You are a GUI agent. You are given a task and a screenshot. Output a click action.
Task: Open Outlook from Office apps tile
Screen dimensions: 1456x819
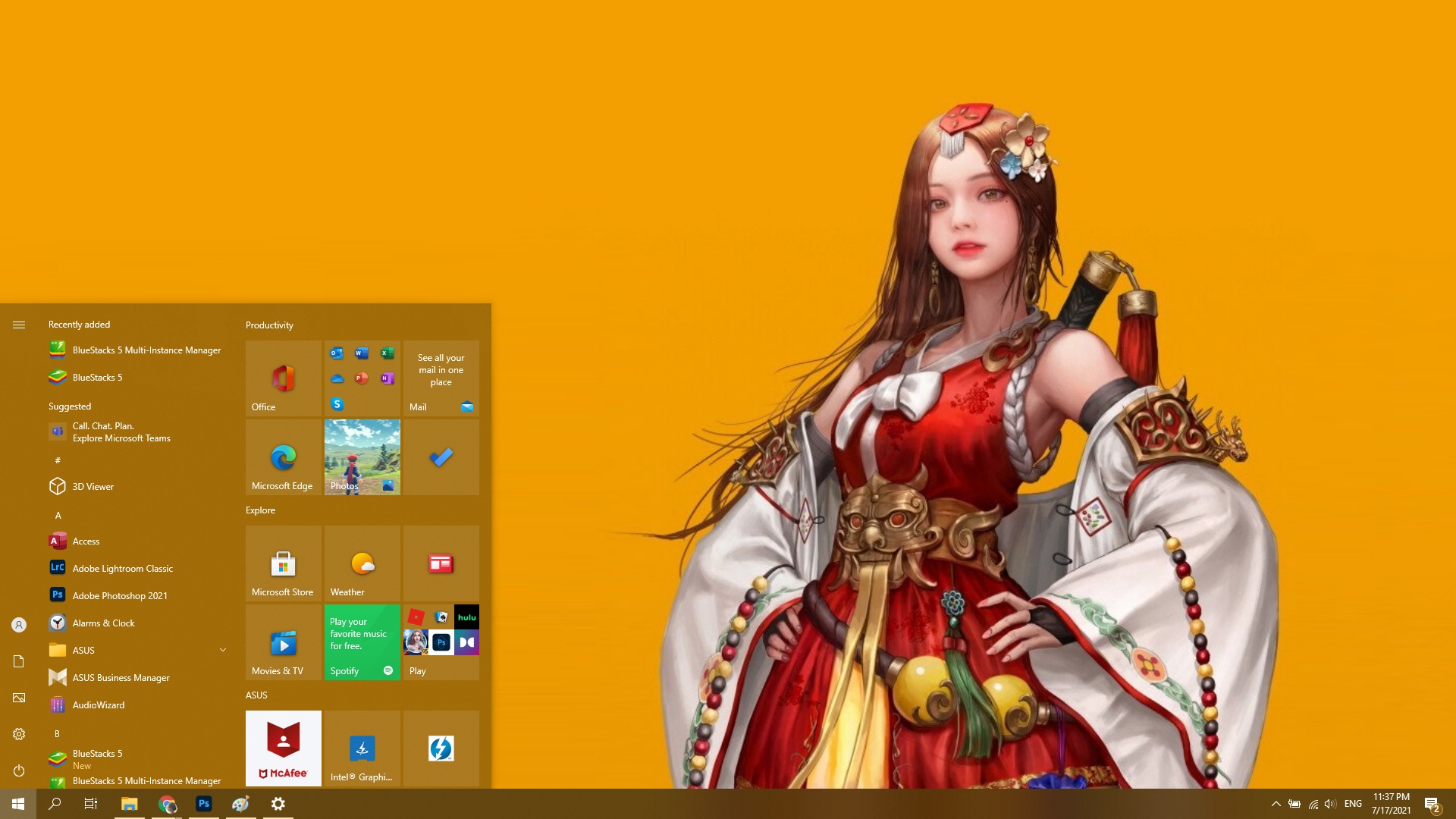(x=337, y=353)
